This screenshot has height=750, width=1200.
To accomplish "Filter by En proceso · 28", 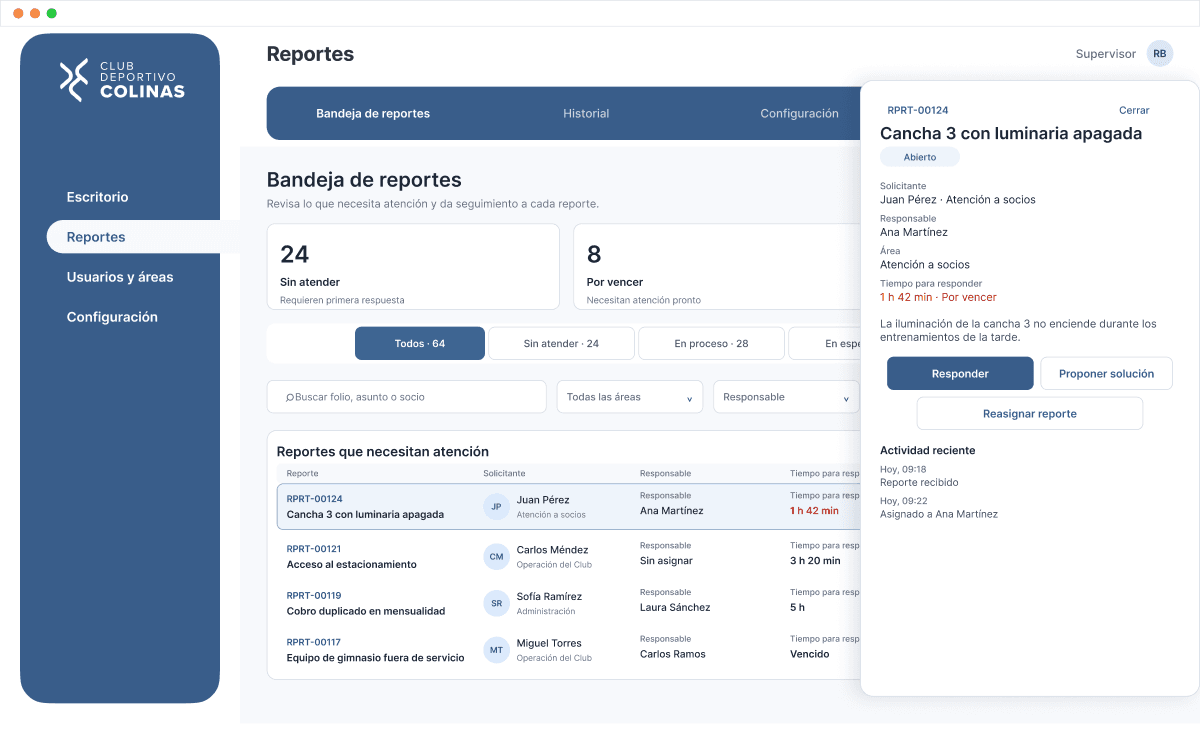I will 711,343.
